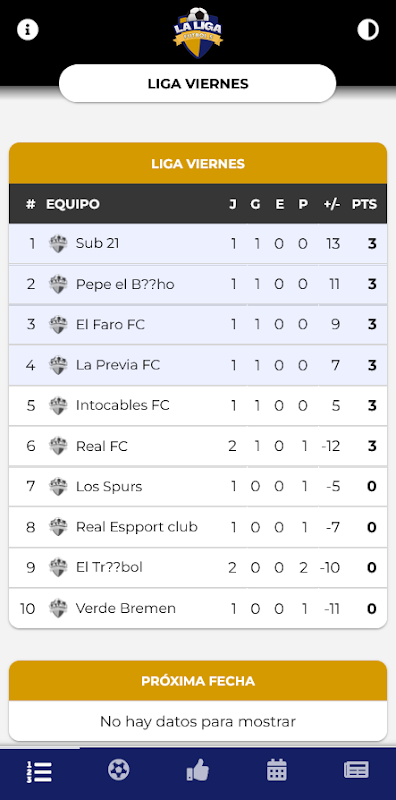Tap the La Liga logo

pos(198,32)
